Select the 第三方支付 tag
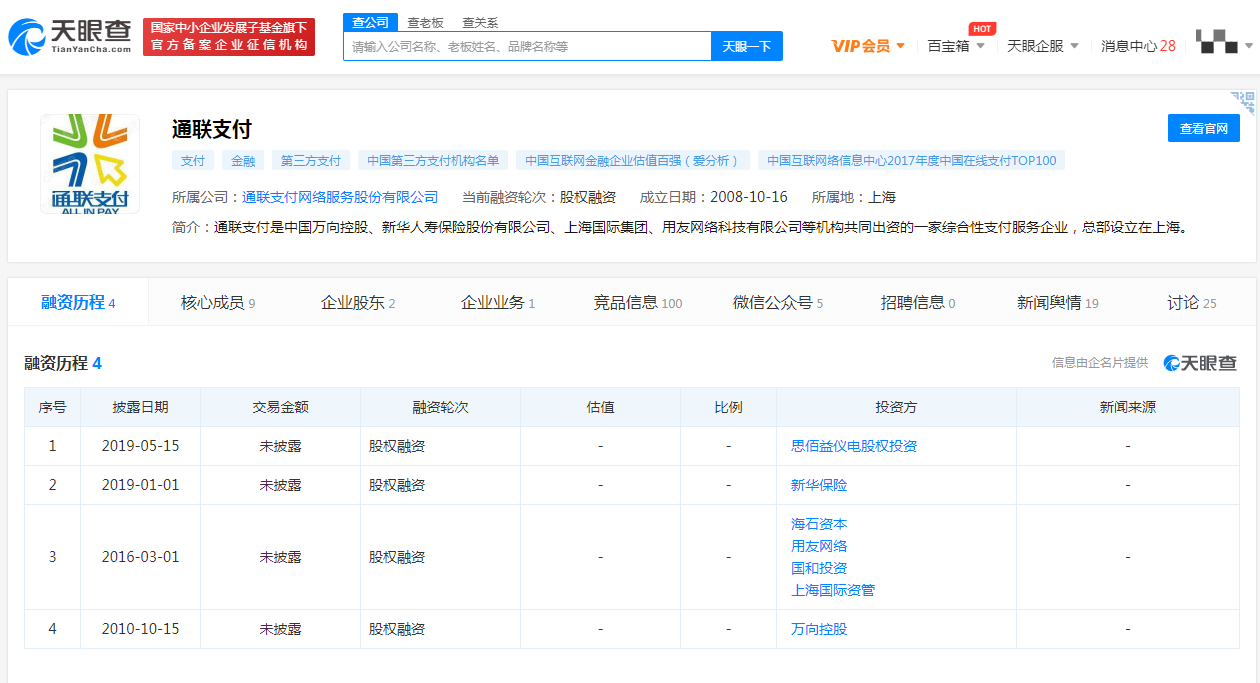1260x683 pixels. (x=311, y=160)
